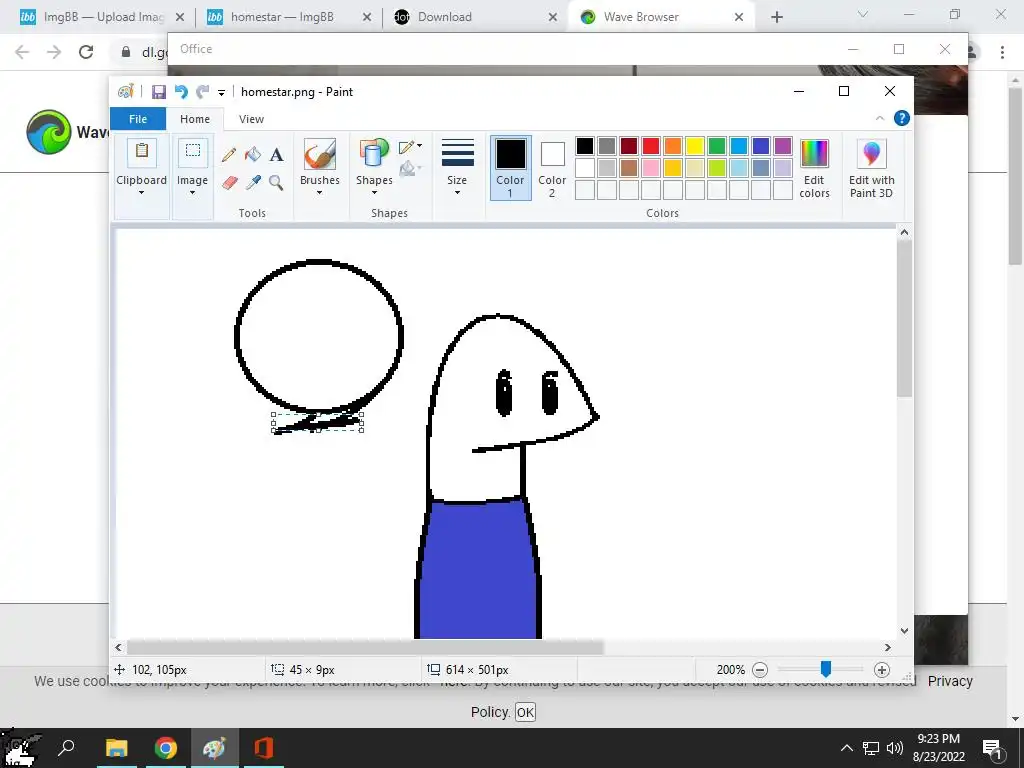Reload the browser page
1024x768 pixels.
point(86,52)
